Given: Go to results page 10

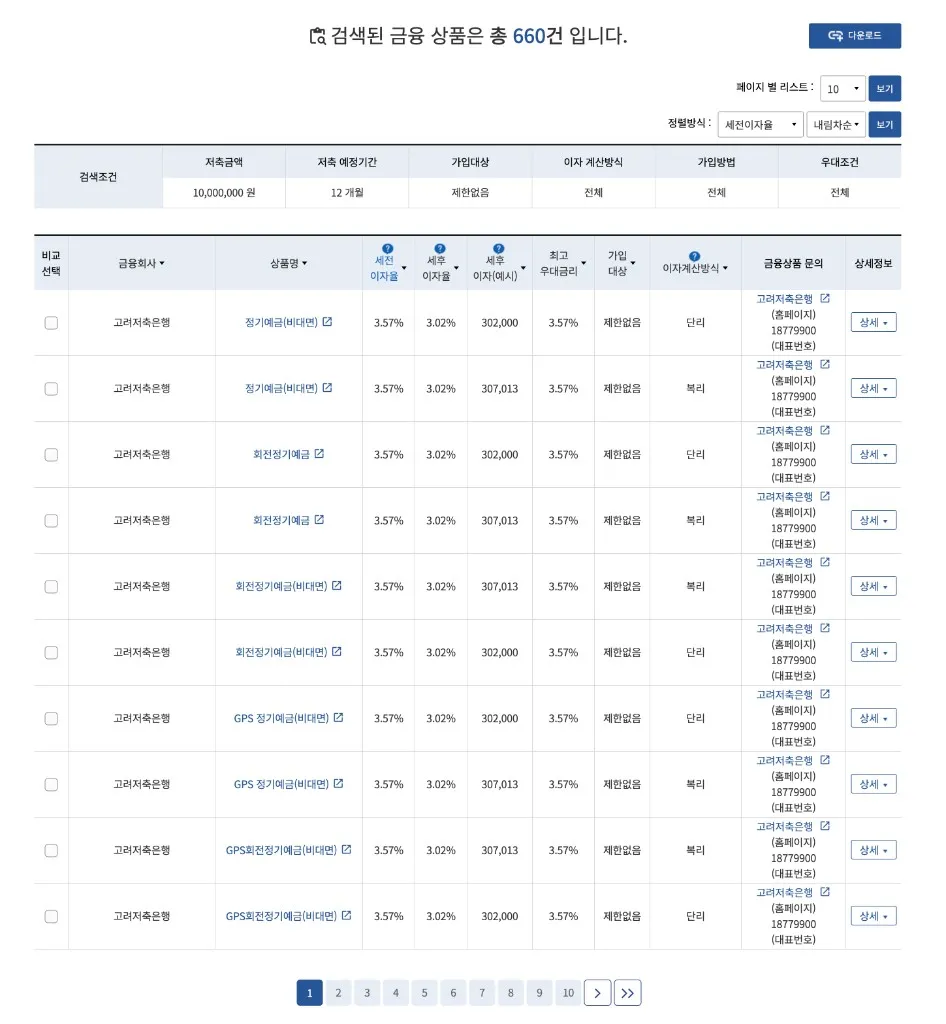Looking at the screenshot, I should coord(568,993).
